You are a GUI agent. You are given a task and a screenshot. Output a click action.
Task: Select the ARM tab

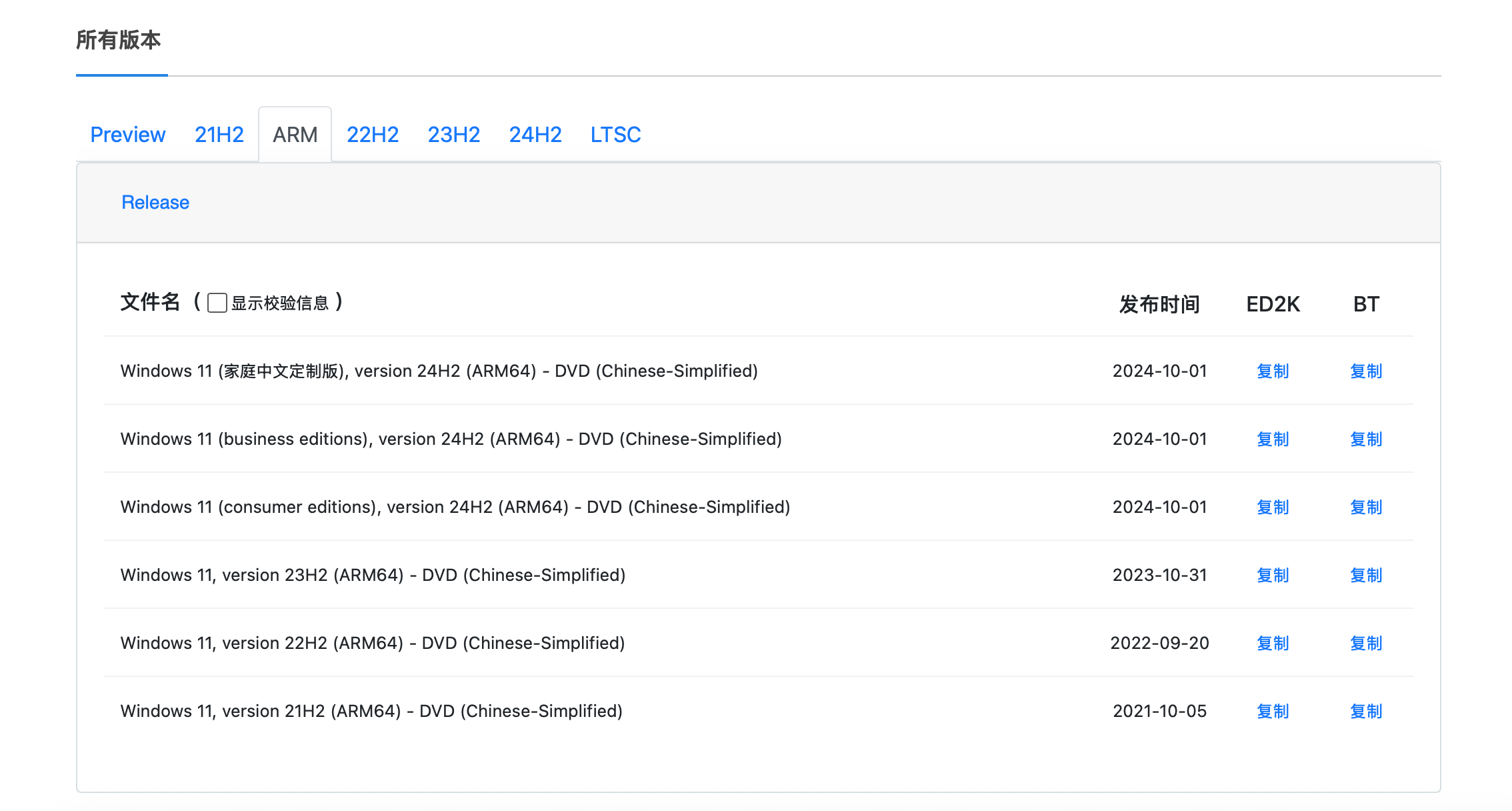tap(295, 135)
